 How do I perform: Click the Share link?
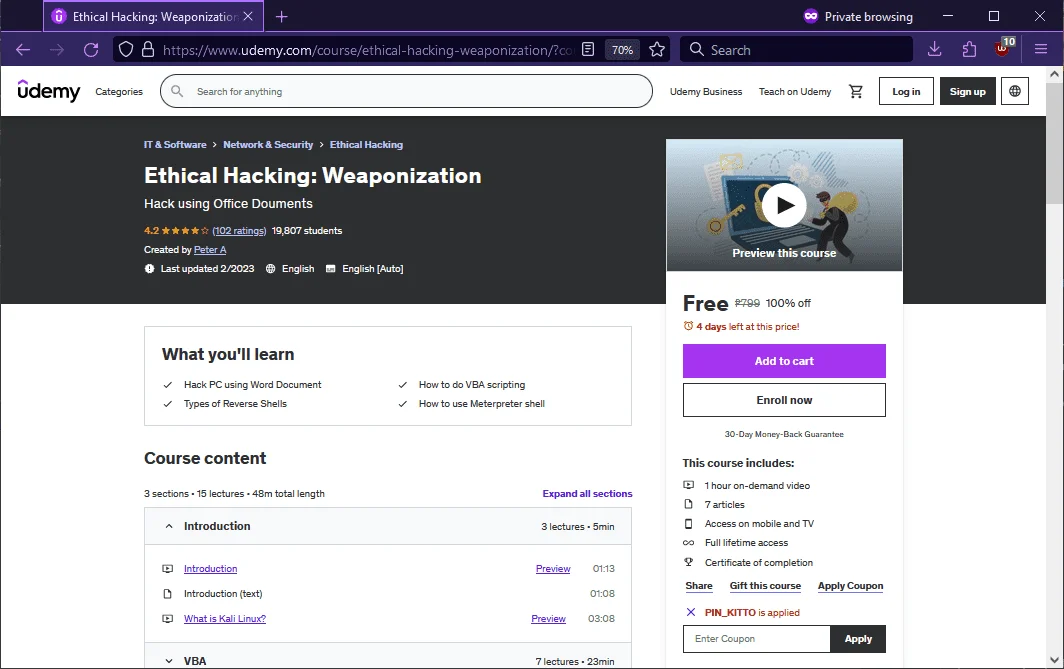click(699, 586)
